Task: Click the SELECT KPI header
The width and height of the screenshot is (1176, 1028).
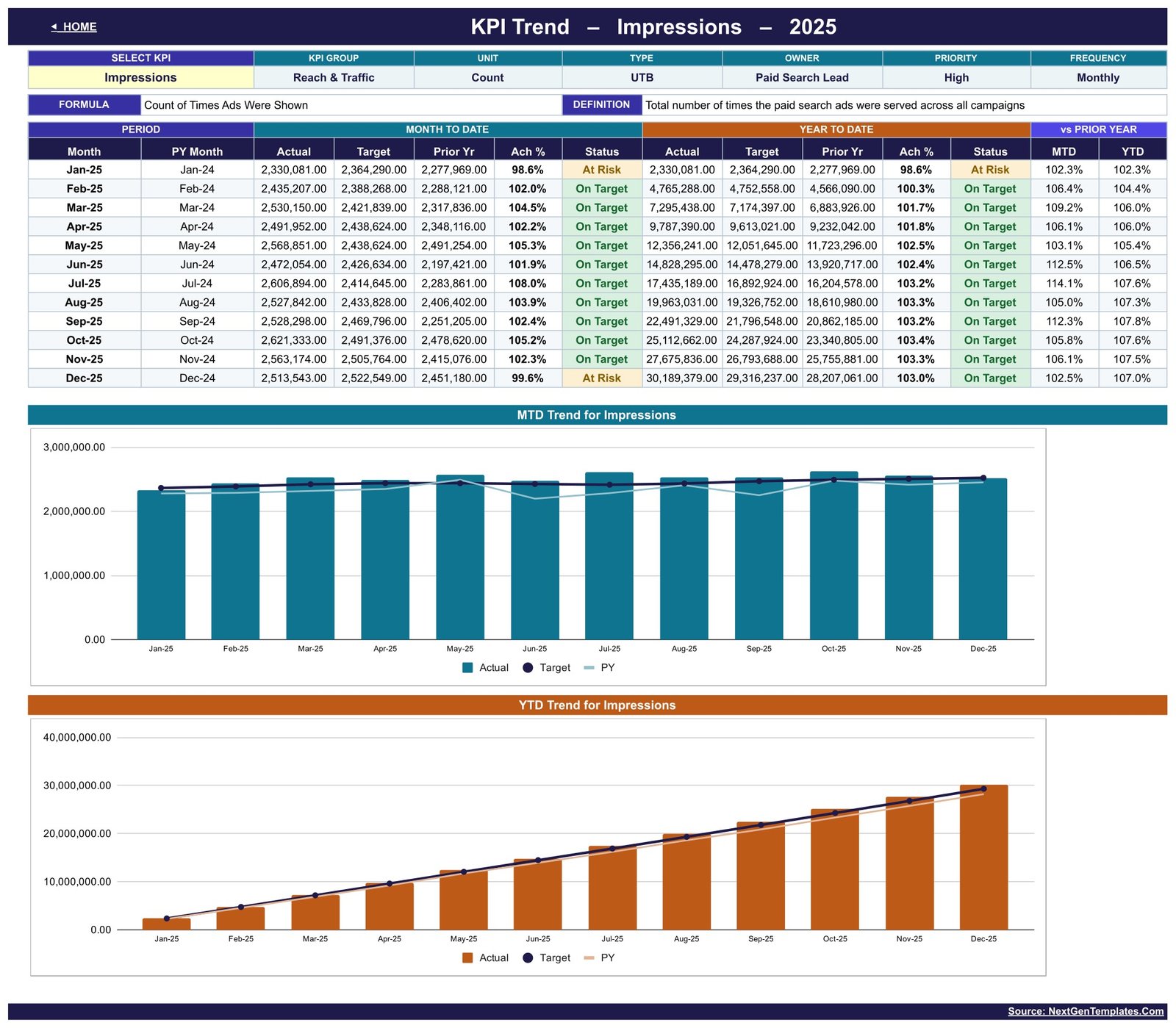Action: pos(140,58)
